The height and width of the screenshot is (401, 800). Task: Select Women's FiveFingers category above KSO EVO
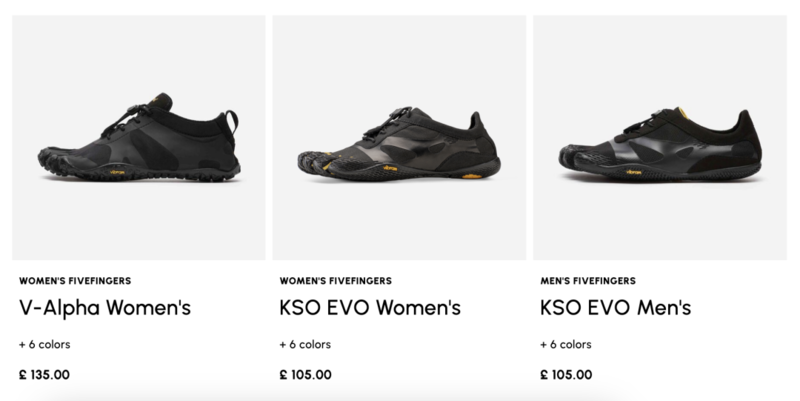click(336, 281)
